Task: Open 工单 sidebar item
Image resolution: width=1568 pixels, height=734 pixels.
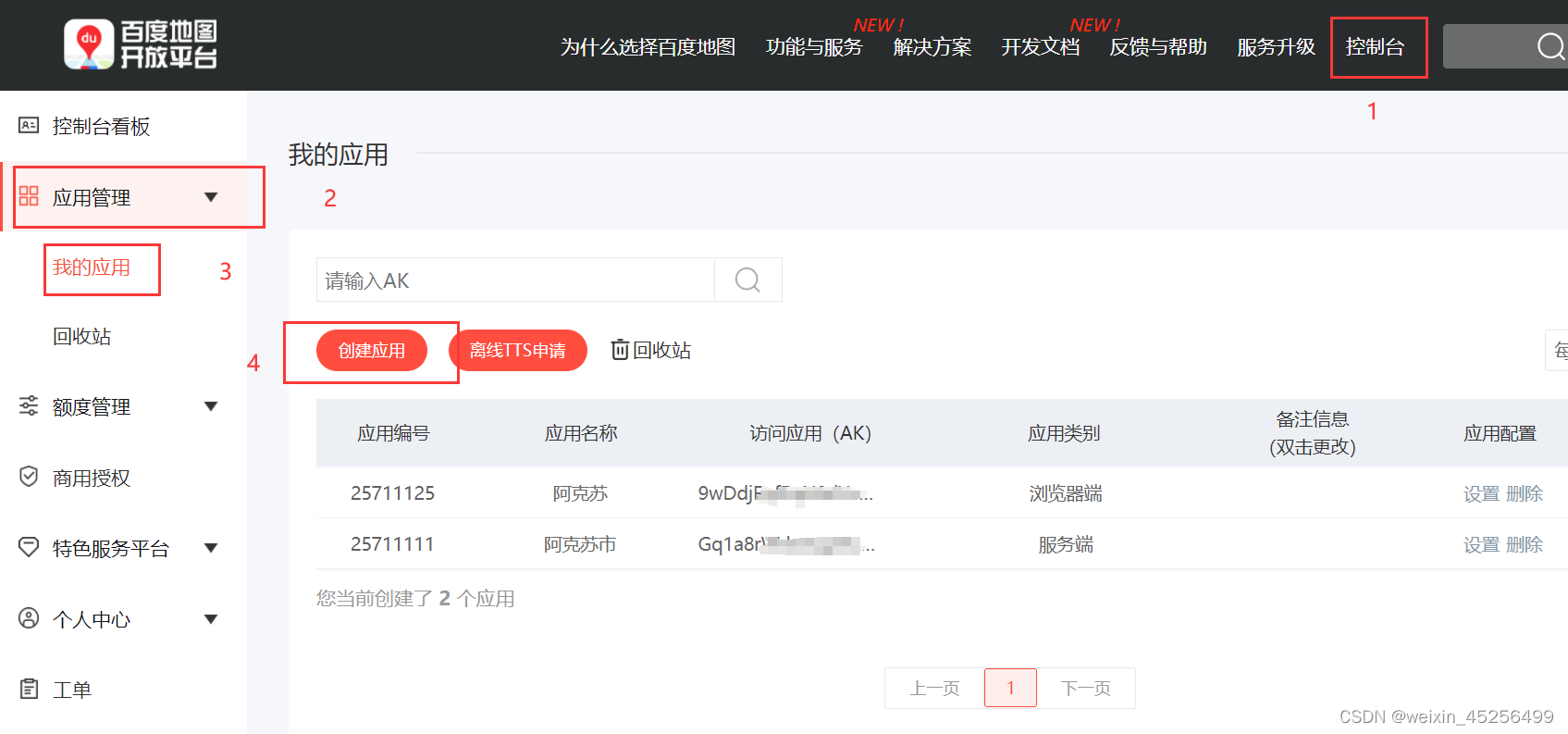Action: 72,690
